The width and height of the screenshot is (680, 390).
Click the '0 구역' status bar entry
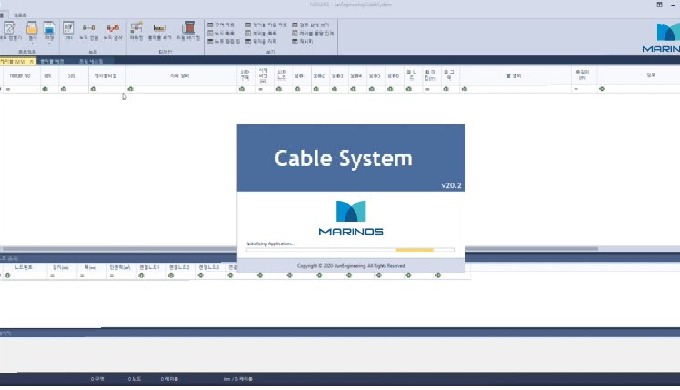click(x=98, y=379)
